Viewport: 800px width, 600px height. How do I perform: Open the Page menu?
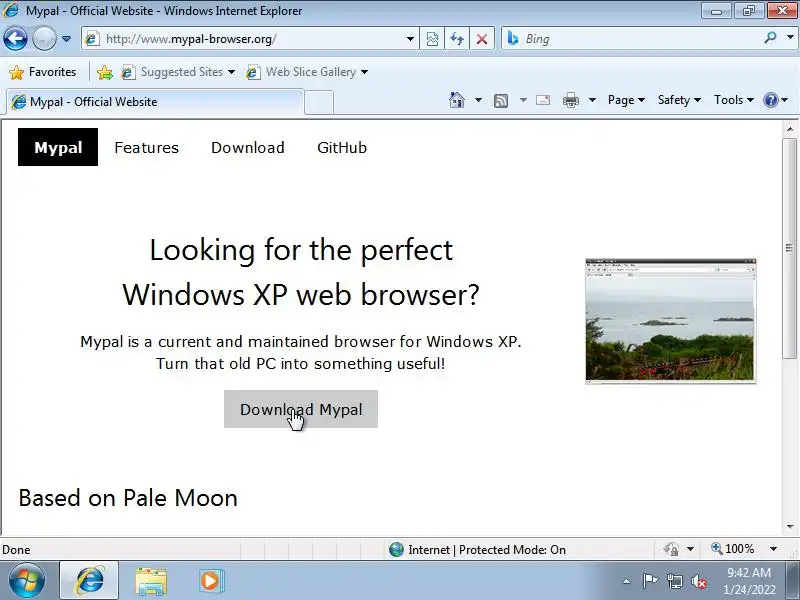[x=626, y=100]
